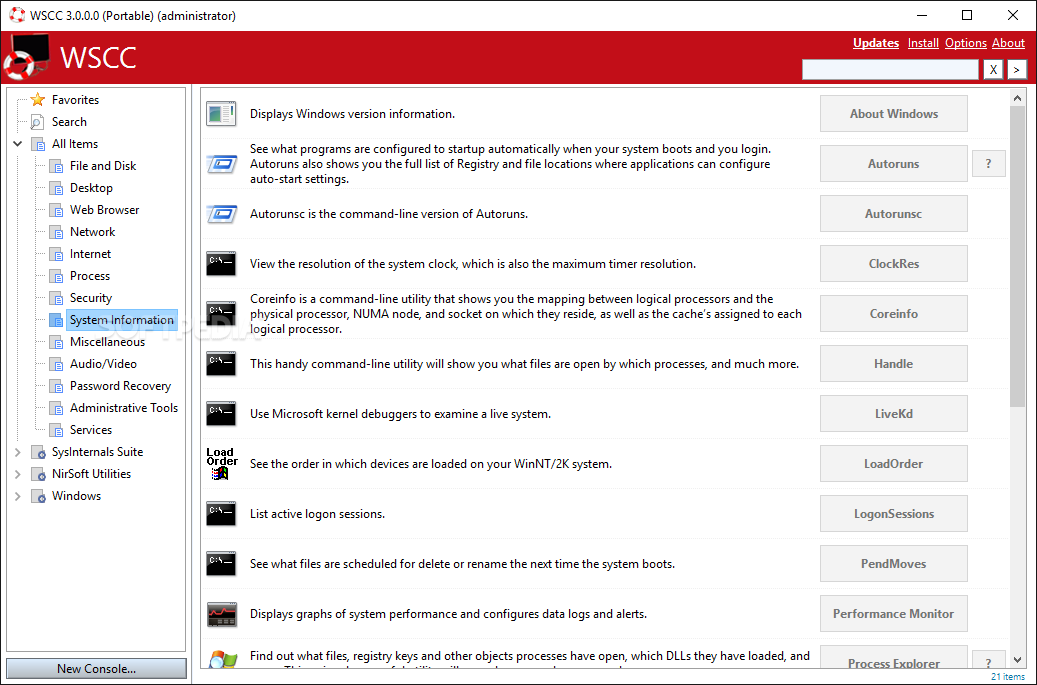Expand the Windows tree node
The image size is (1037, 685).
click(x=18, y=496)
